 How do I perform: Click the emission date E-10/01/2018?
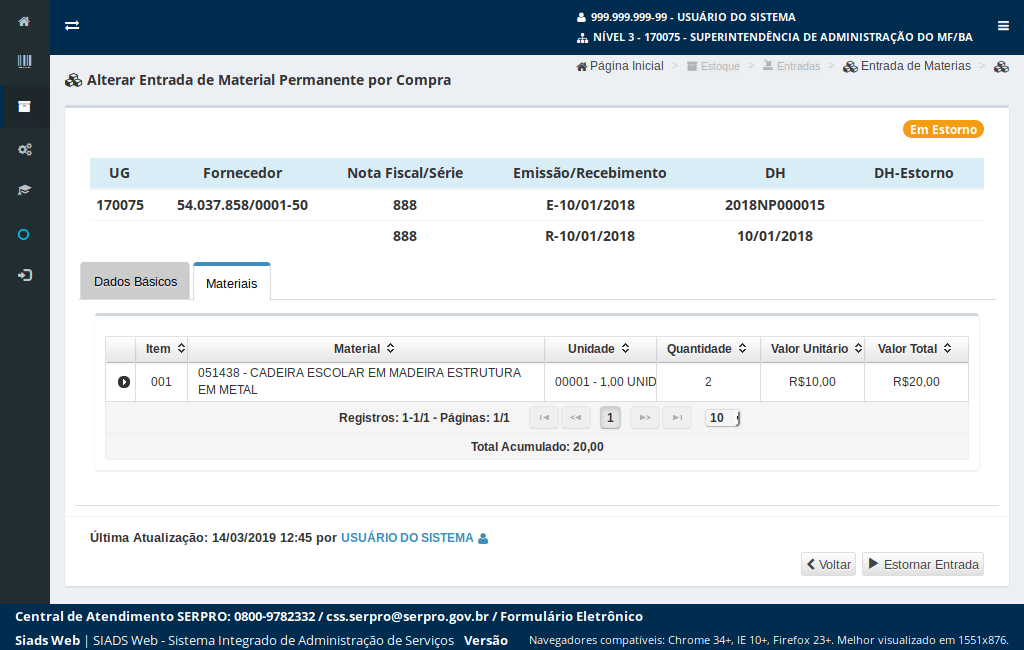tap(590, 205)
